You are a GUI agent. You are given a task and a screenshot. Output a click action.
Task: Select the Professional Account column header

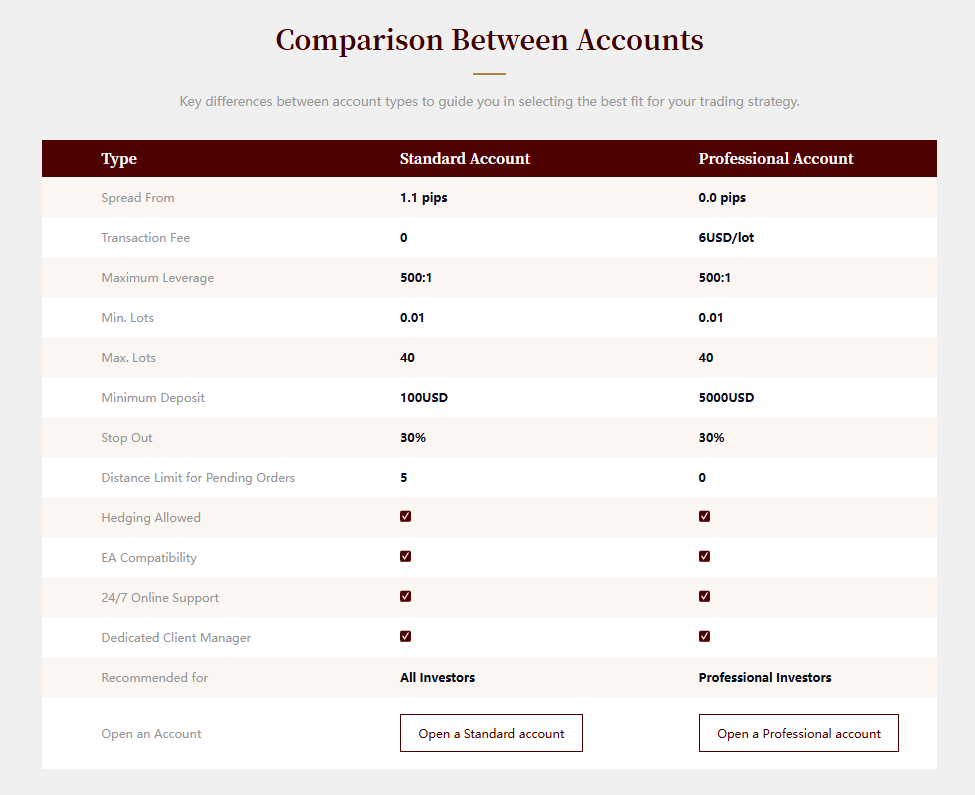775,159
